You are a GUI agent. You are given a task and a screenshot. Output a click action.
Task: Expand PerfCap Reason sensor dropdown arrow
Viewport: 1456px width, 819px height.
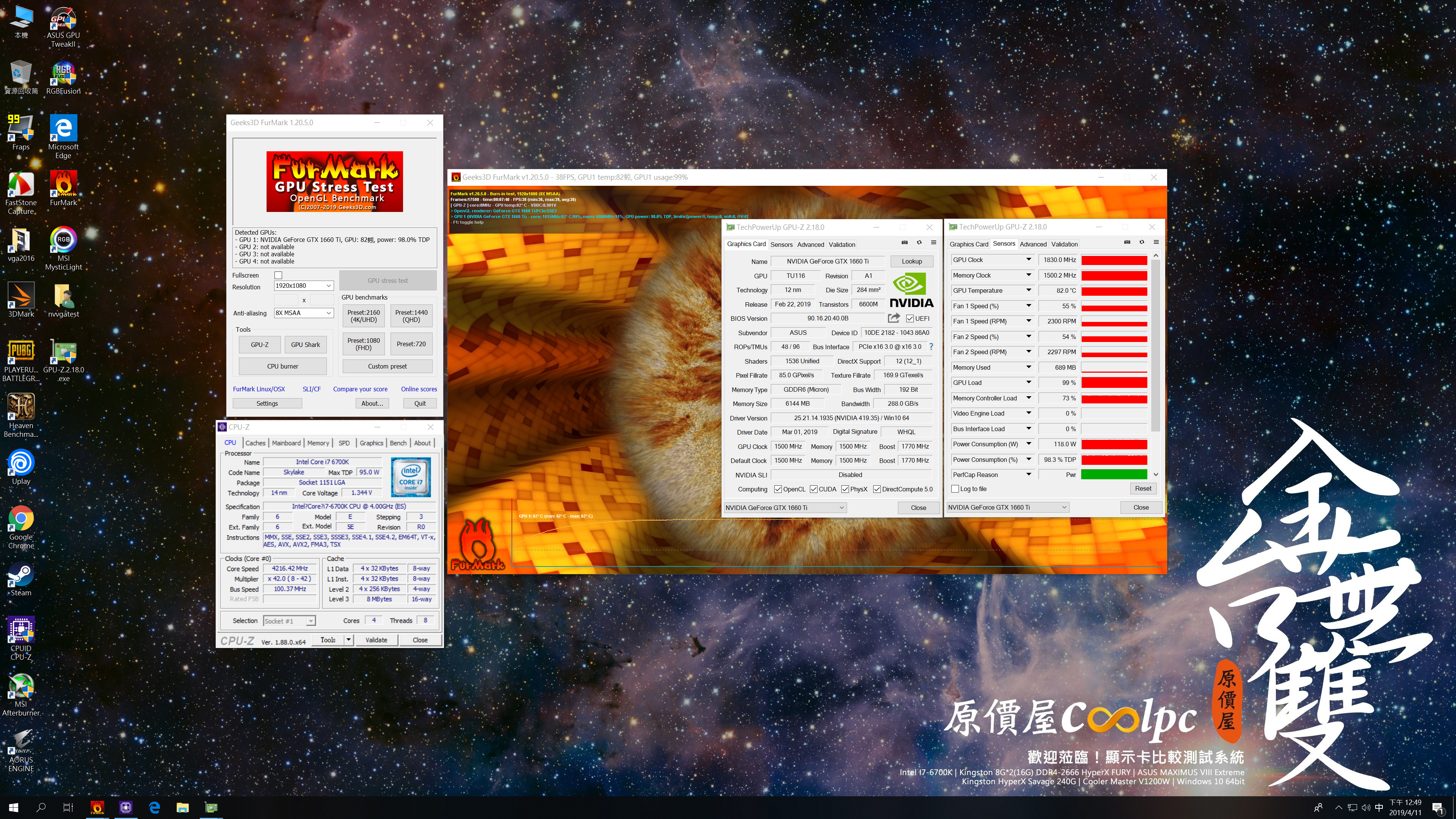coord(1029,474)
